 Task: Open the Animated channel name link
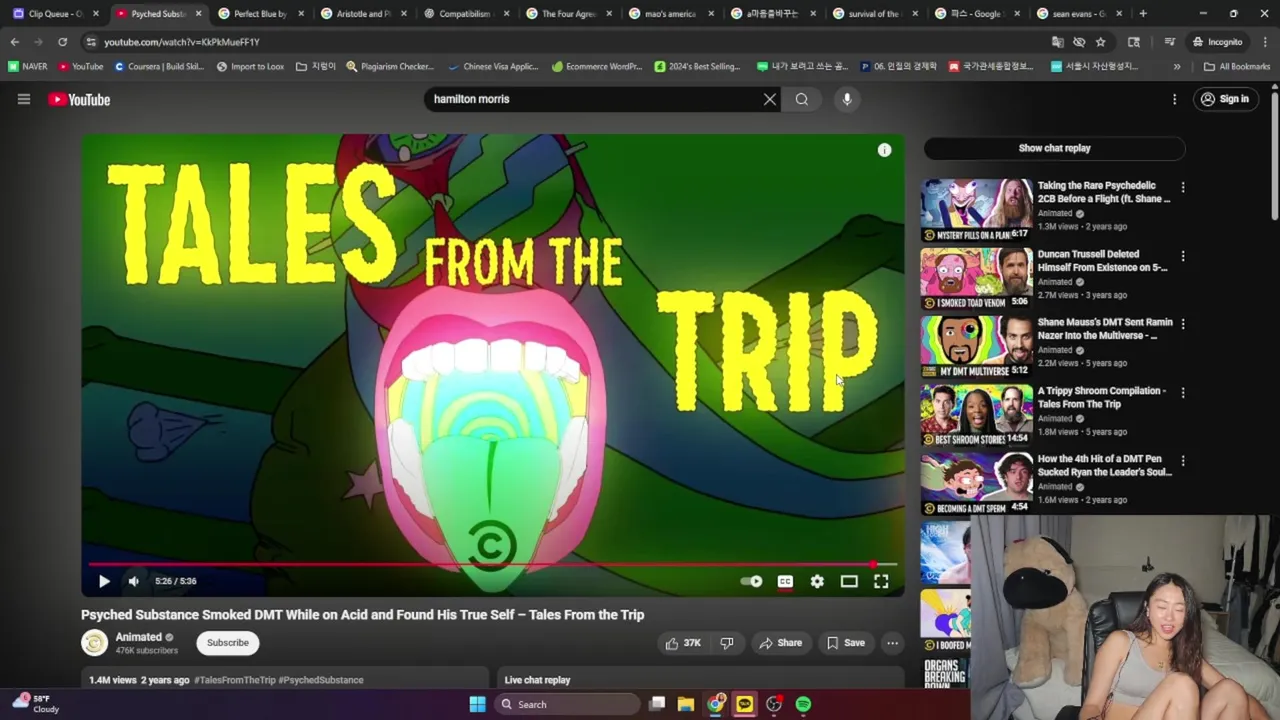click(x=138, y=637)
